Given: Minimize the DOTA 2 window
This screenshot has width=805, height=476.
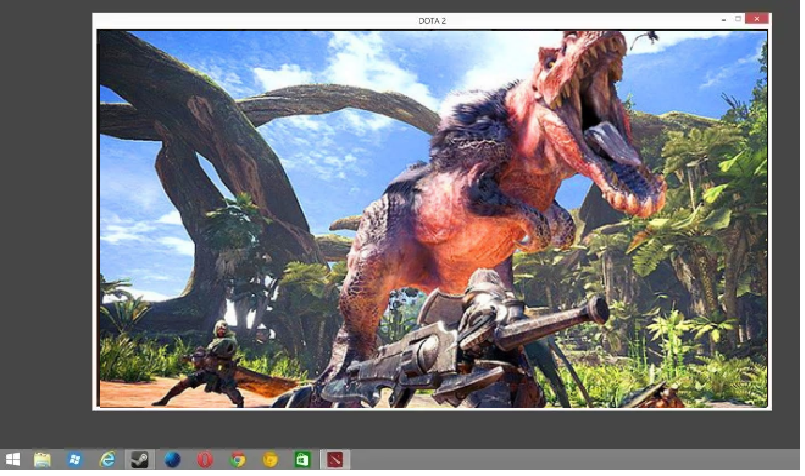Looking at the screenshot, I should pyautogui.click(x=724, y=20).
